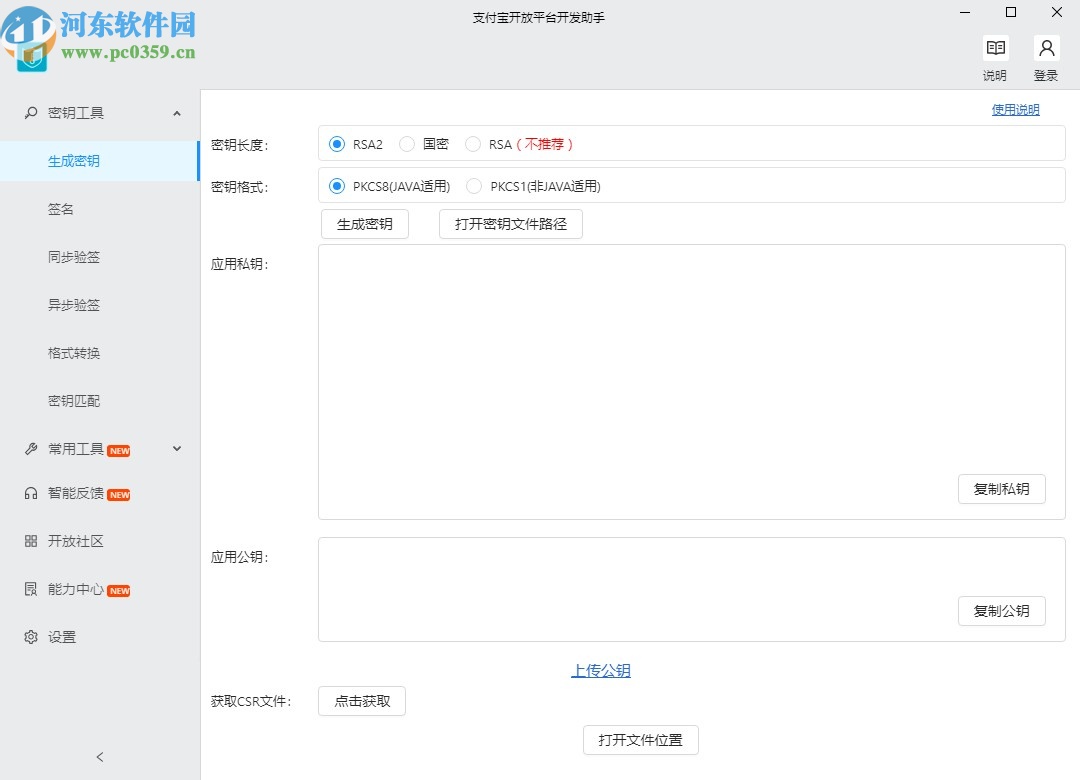Expand the 常用工具 section
The height and width of the screenshot is (780, 1080).
pyautogui.click(x=177, y=449)
